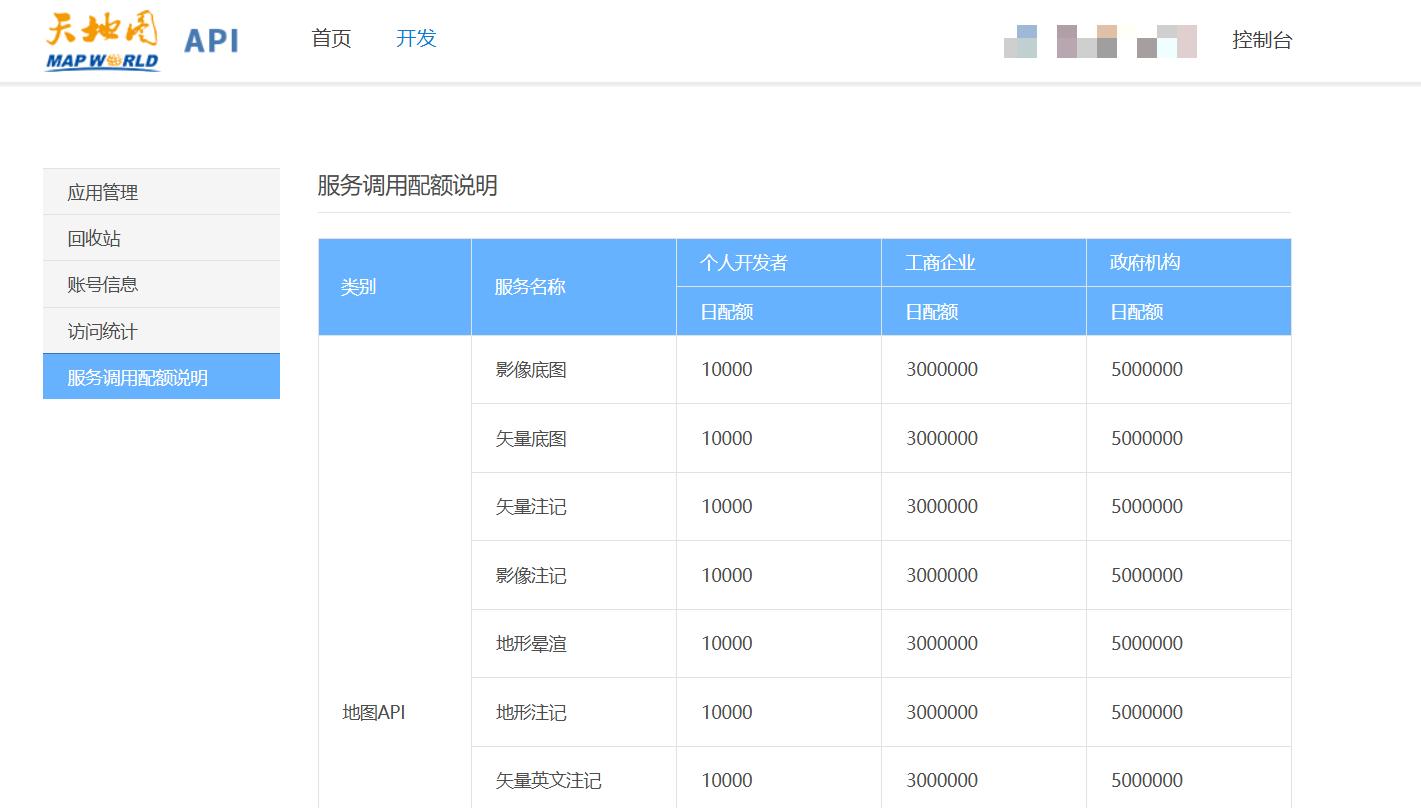Click 10000 in the 矢量英文注记 row
Screen dimensions: 1421x808
click(x=727, y=780)
